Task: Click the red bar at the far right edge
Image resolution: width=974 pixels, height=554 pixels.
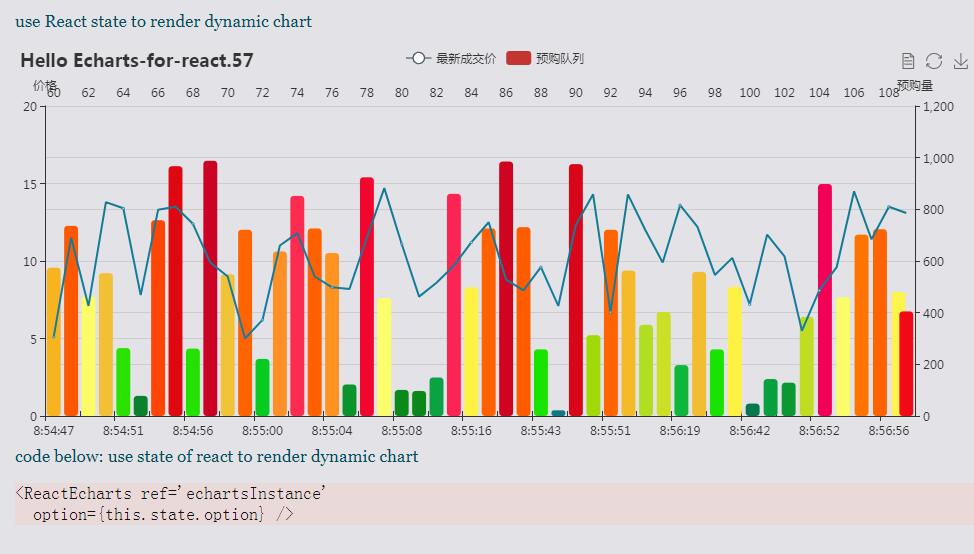Action: 906,364
